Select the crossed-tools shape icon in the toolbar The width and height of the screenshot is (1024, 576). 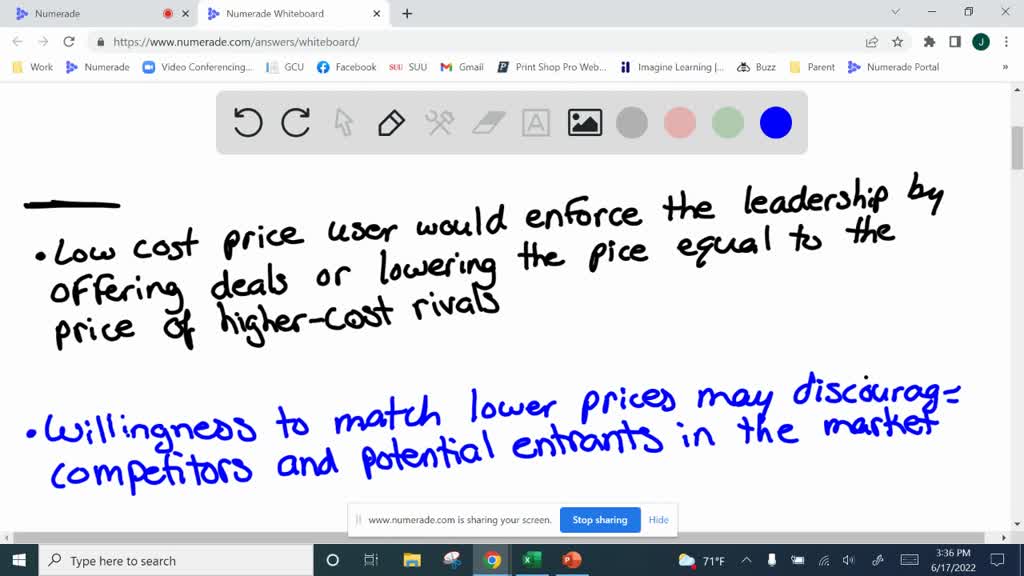coord(439,122)
